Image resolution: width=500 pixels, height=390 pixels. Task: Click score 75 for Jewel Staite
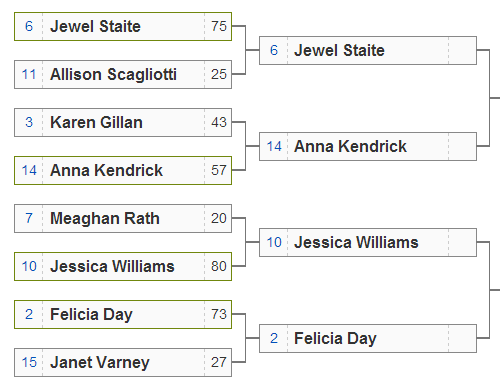(x=219, y=26)
